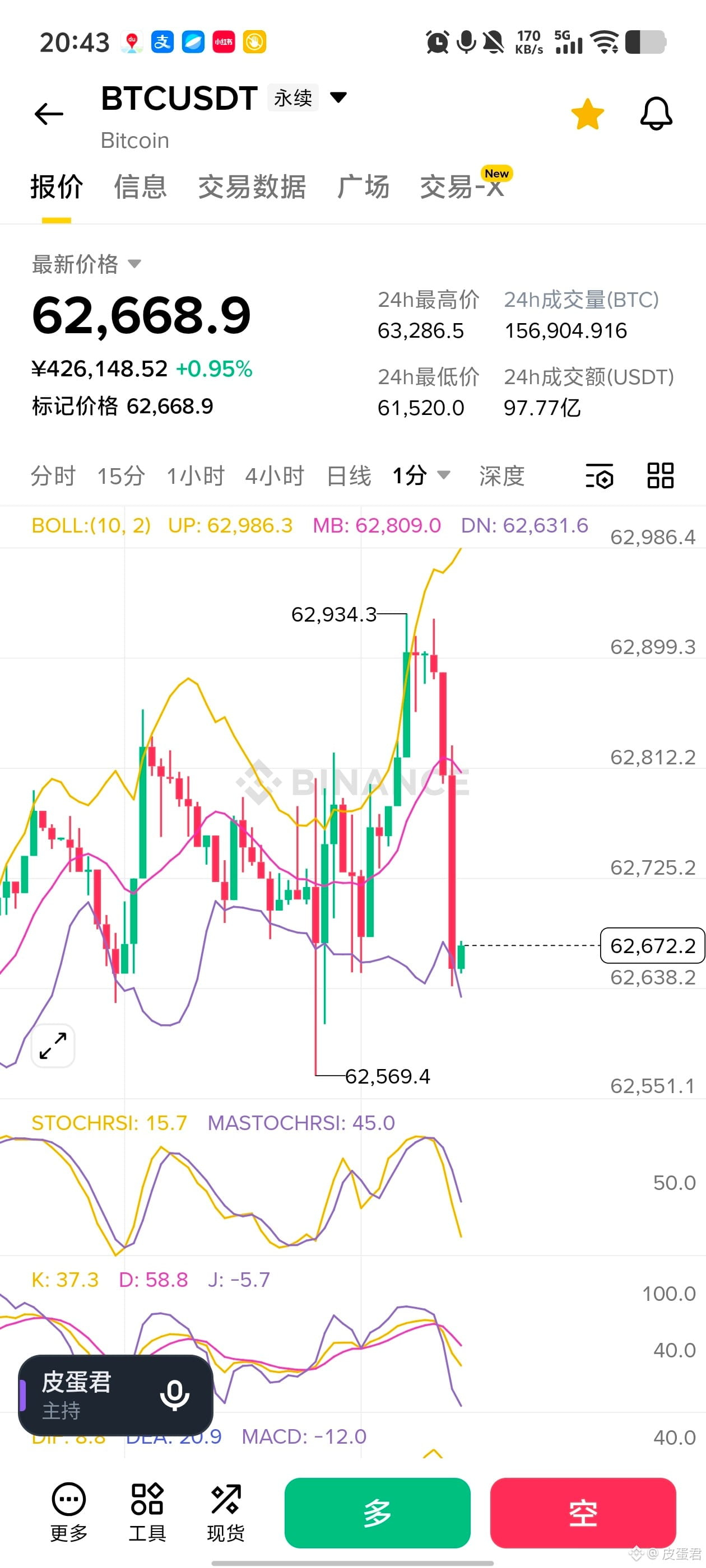This screenshot has height=1568, width=706.
Task: Tap the 24h volume 156,904.916
Action: click(565, 330)
